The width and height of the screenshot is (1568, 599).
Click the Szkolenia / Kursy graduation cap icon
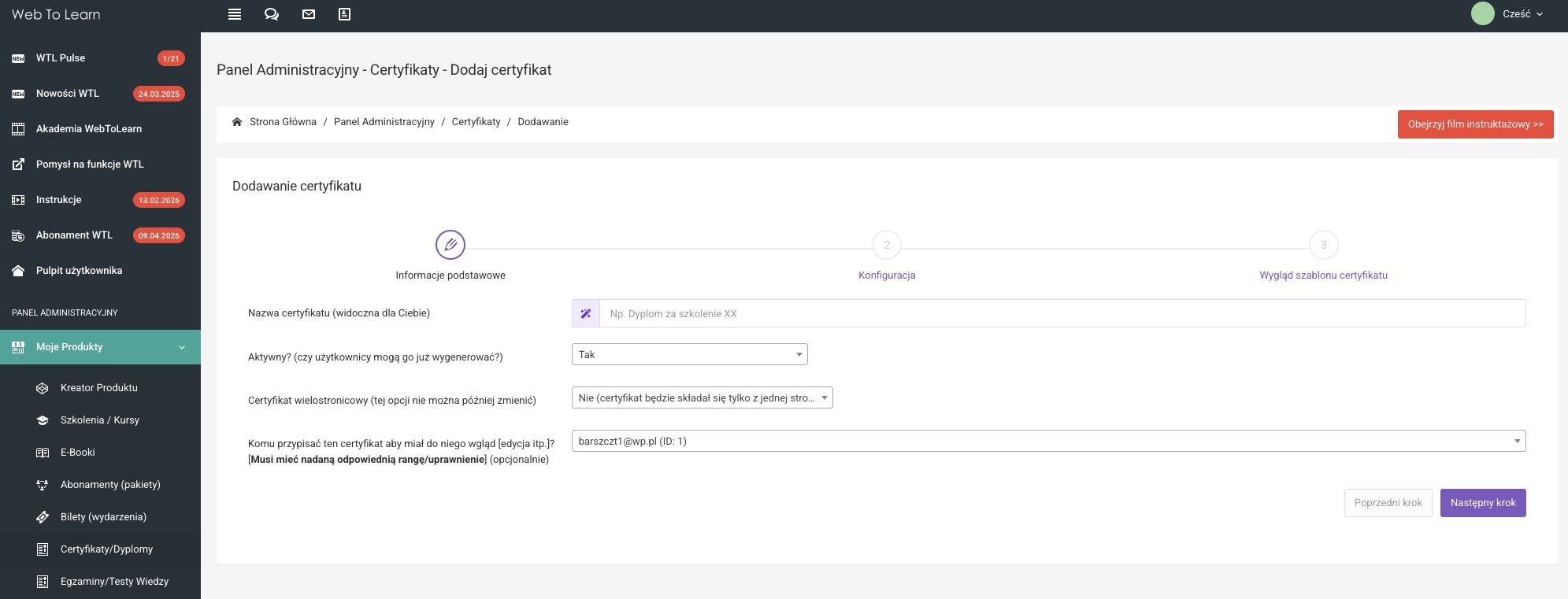click(43, 420)
